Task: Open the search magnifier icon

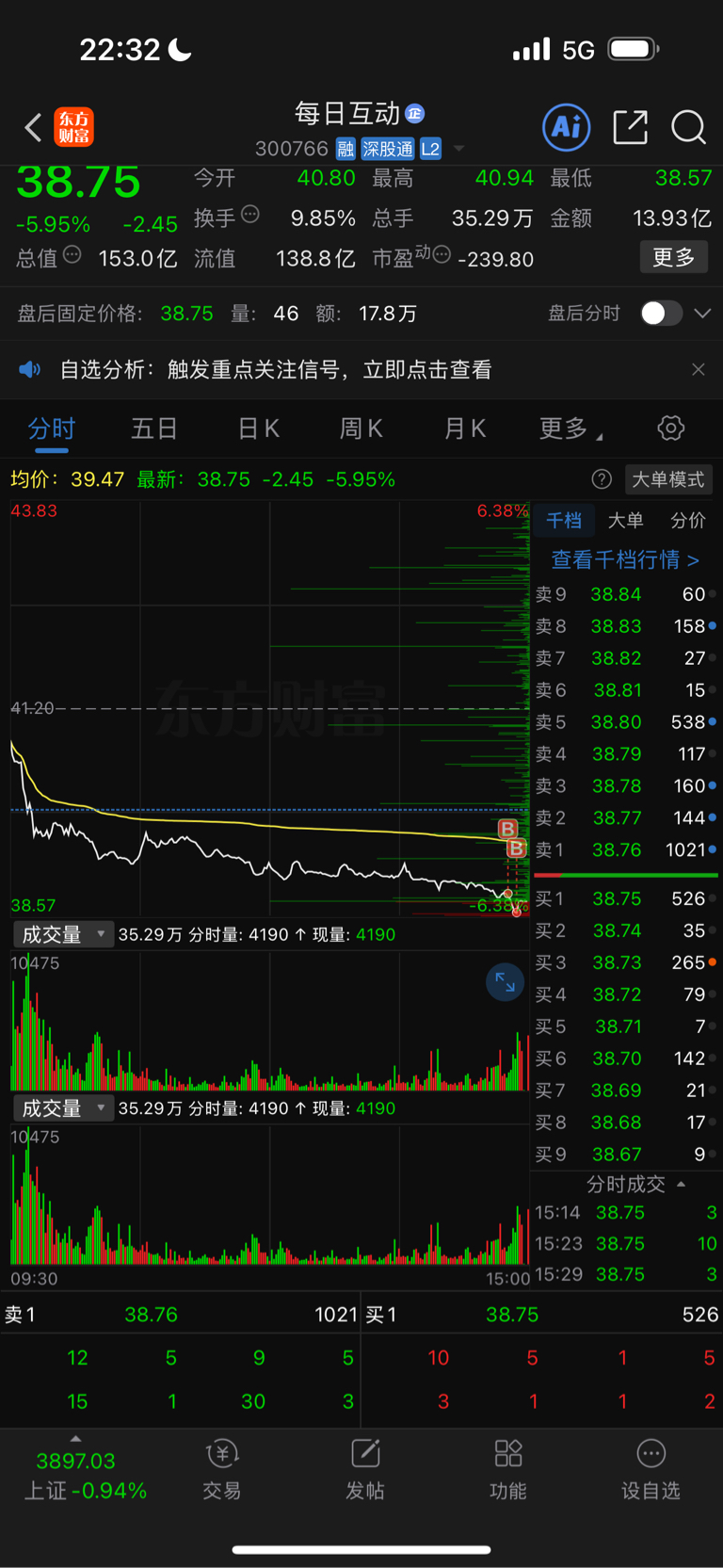Action: pyautogui.click(x=688, y=127)
